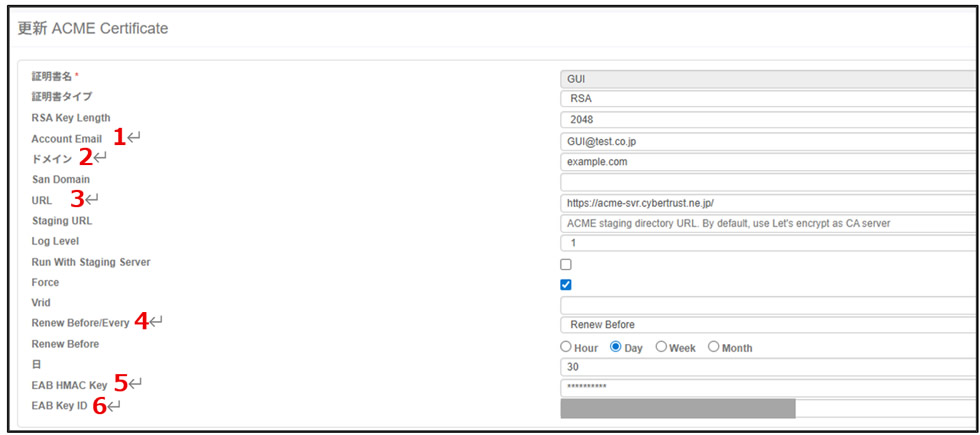
Task: Choose the Day radio button
Action: click(x=616, y=347)
